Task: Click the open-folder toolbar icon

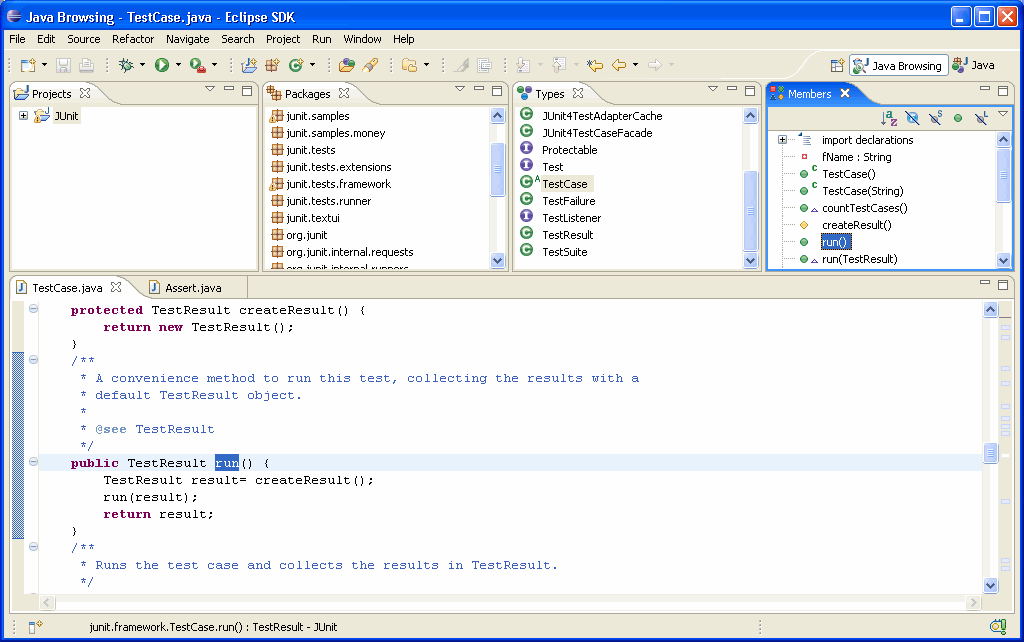Action: 409,65
